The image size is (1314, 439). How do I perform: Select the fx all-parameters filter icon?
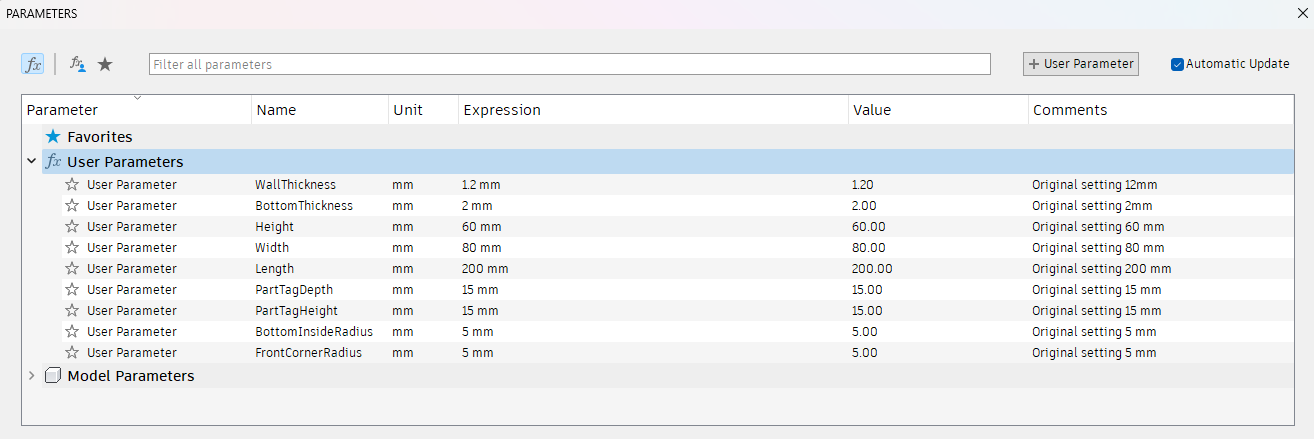point(33,64)
